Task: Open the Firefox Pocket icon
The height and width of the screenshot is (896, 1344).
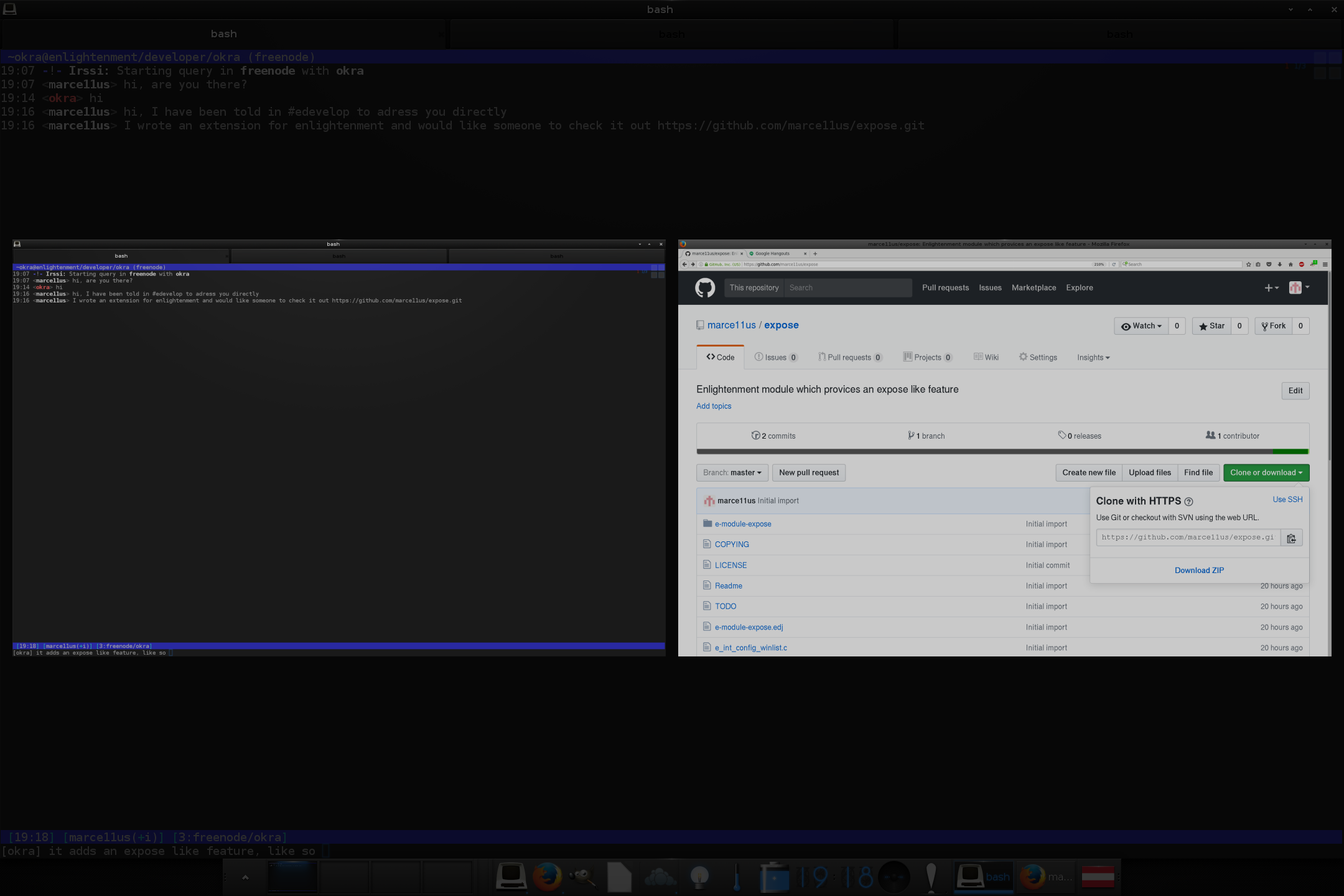Action: [x=1269, y=264]
